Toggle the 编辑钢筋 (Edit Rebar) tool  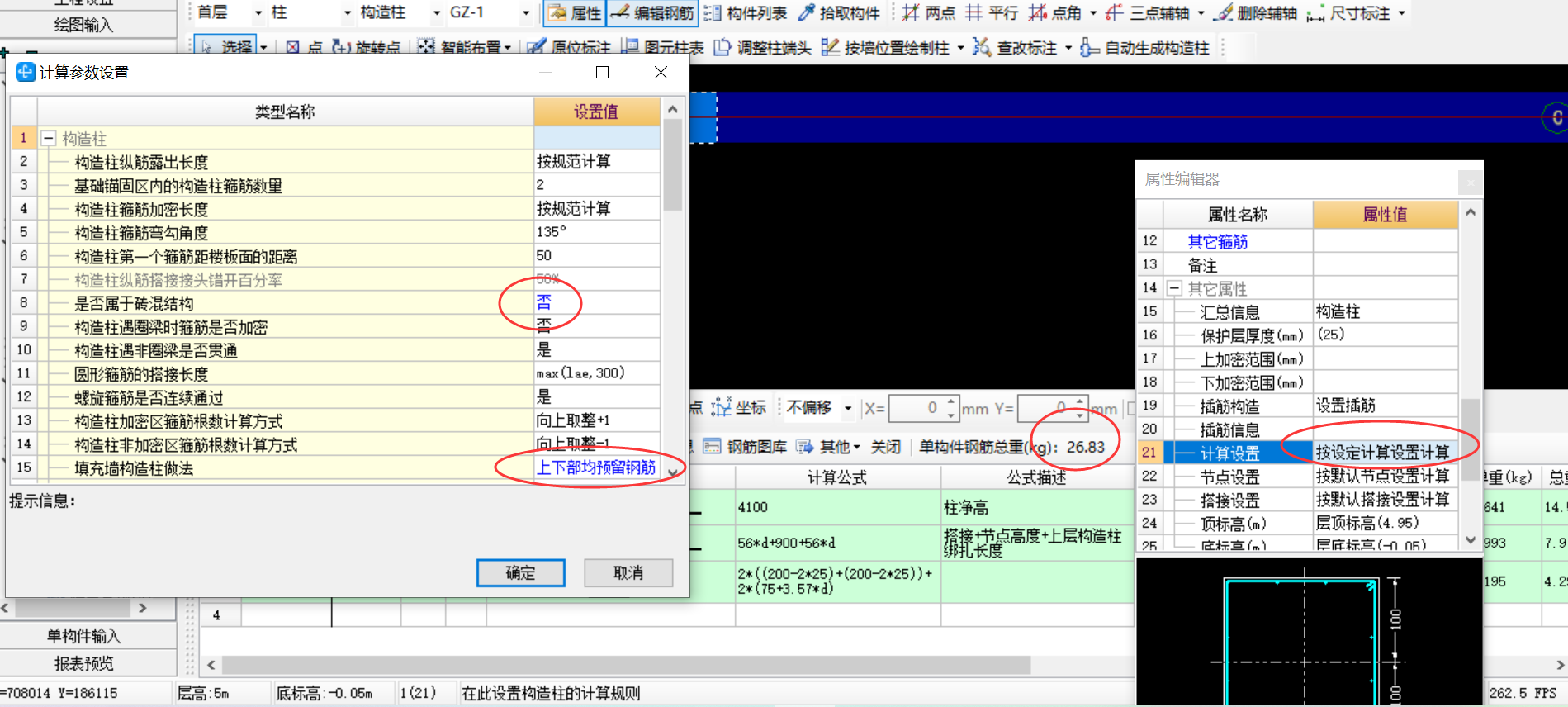pos(652,12)
